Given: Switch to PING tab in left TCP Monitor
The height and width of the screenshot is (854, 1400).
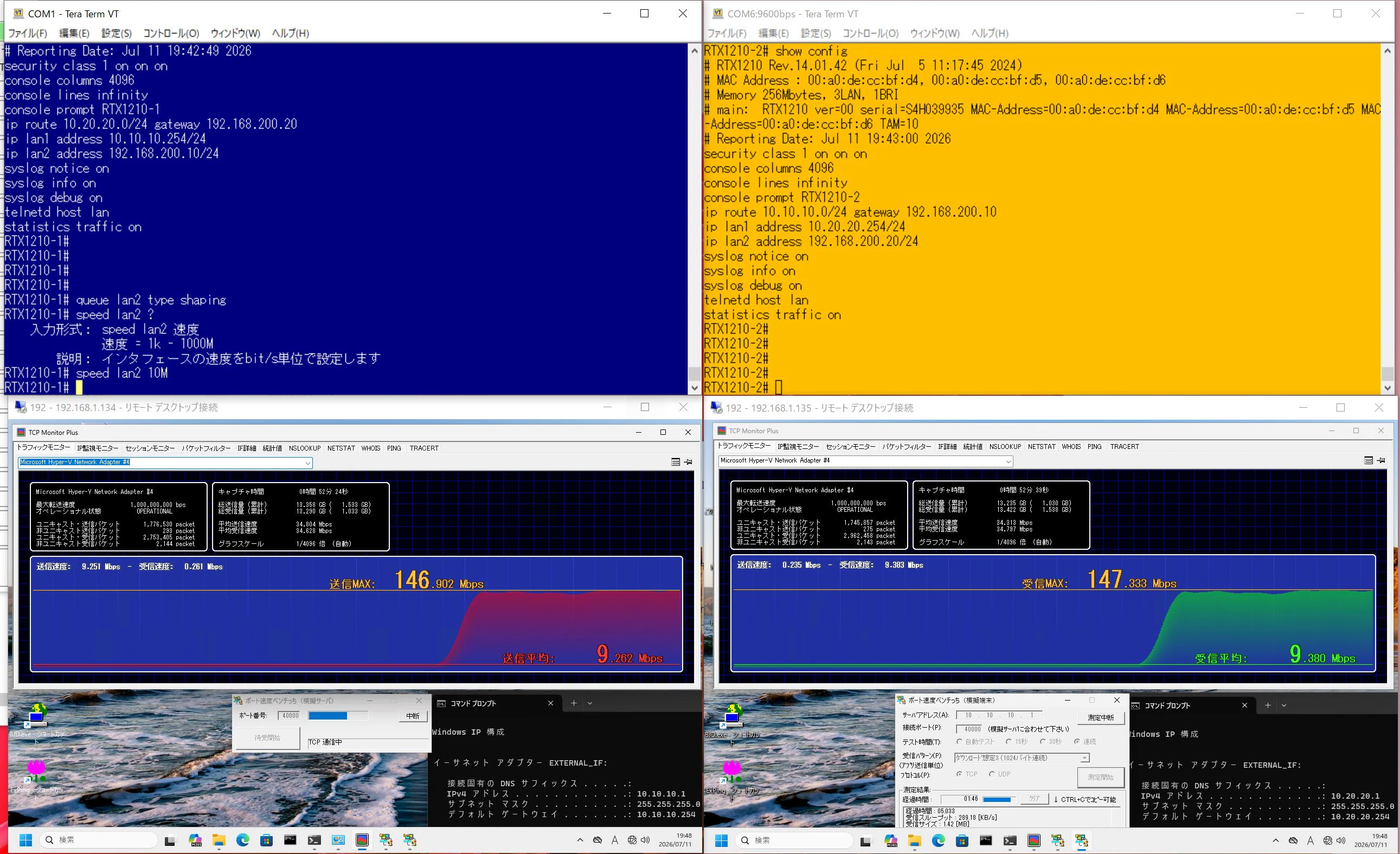Looking at the screenshot, I should coord(394,448).
